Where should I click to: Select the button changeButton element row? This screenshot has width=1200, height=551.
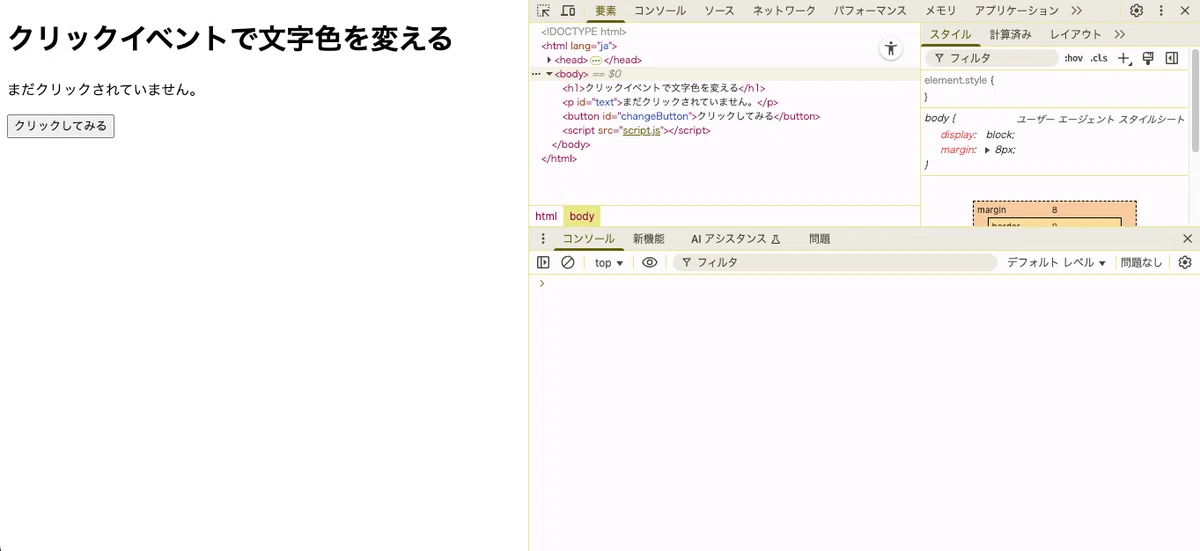pos(724,116)
